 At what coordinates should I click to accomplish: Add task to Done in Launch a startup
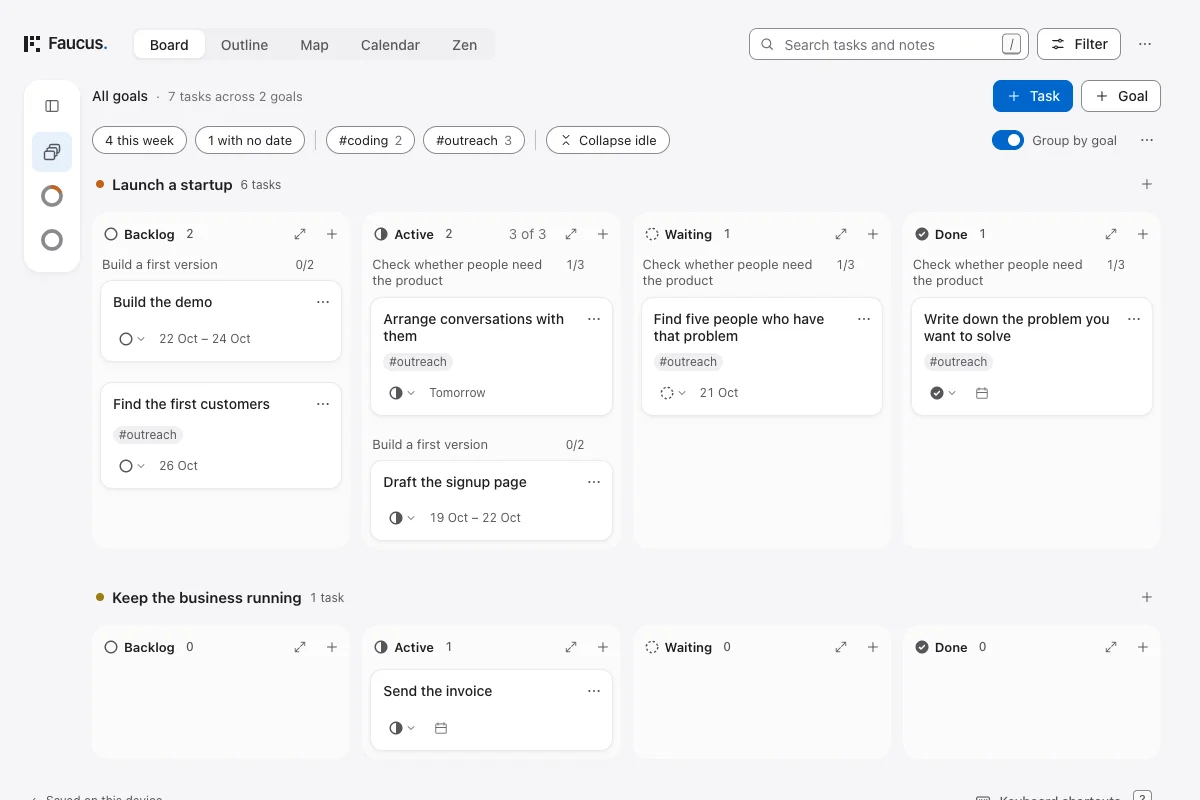pyautogui.click(x=1143, y=234)
